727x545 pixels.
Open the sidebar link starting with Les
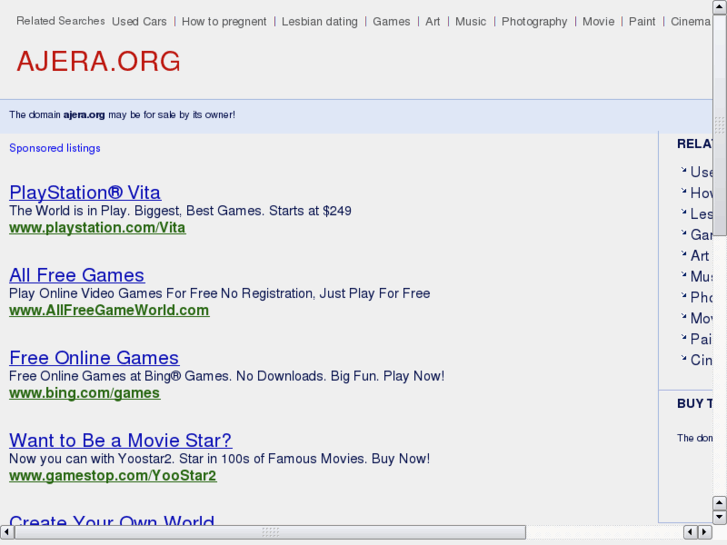pos(701,214)
